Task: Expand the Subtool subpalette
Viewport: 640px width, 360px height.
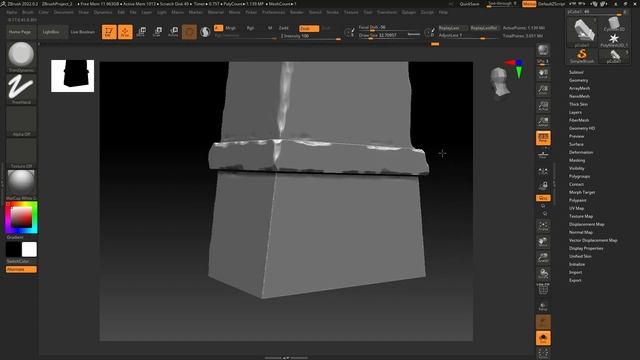Action: [x=576, y=72]
